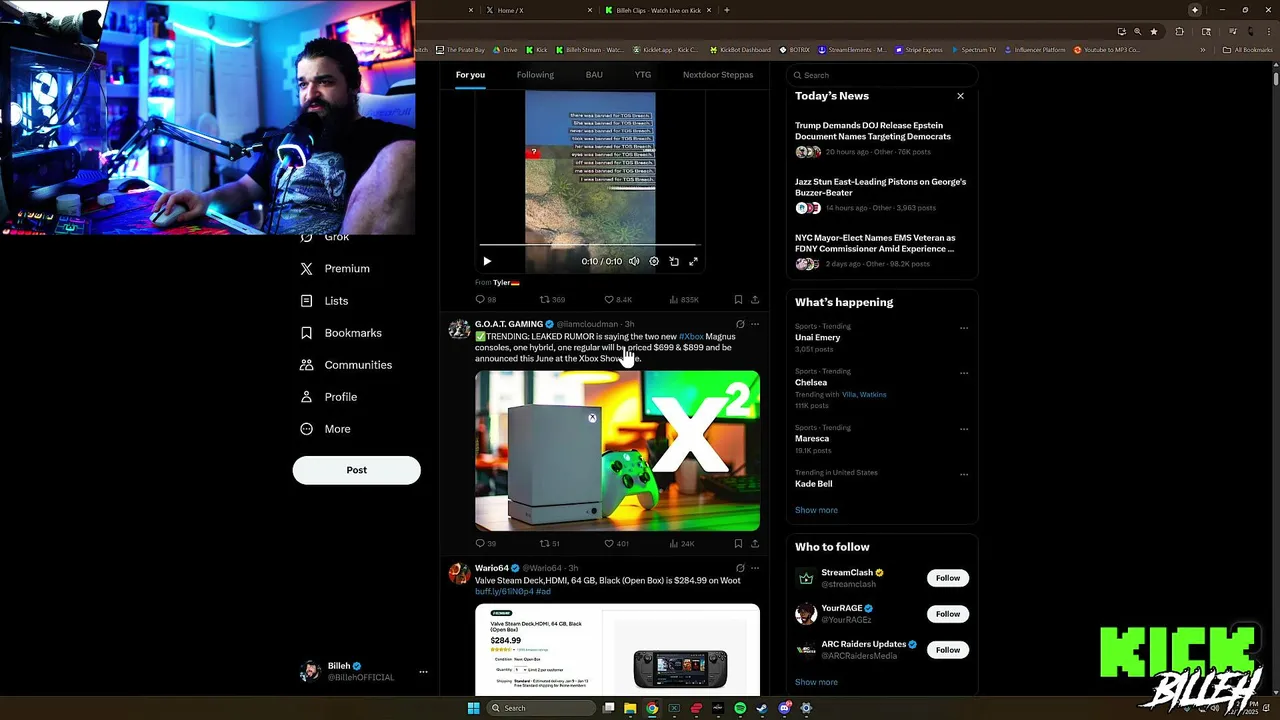This screenshot has height=720, width=1280.
Task: Open Lists in the X sidebar
Action: [x=325, y=301]
